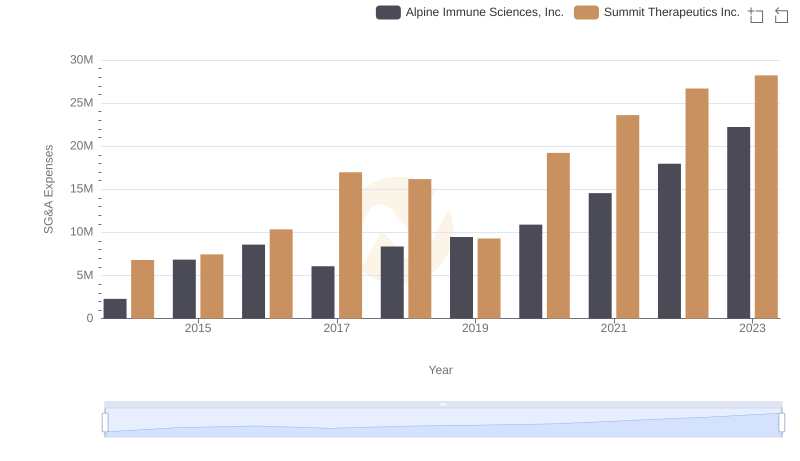The image size is (800, 461).
Task: Click the SG&A Expenses axis title
Action: point(48,189)
